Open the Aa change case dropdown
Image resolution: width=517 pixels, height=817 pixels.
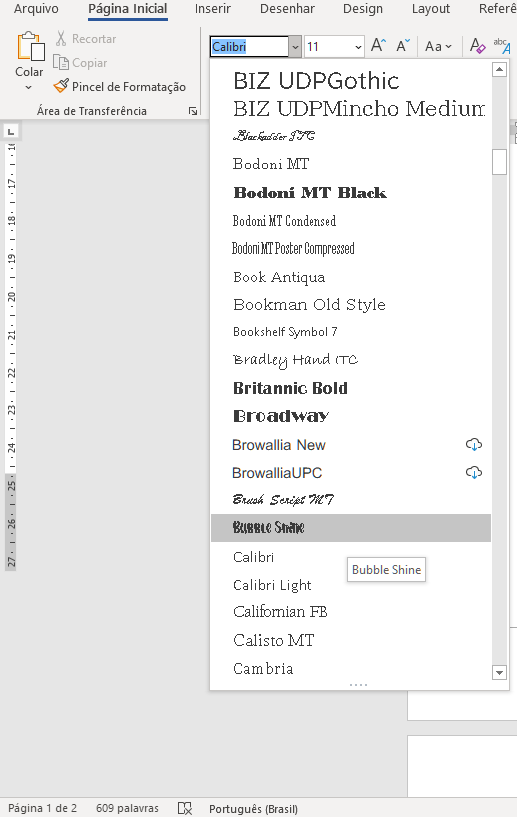click(438, 46)
